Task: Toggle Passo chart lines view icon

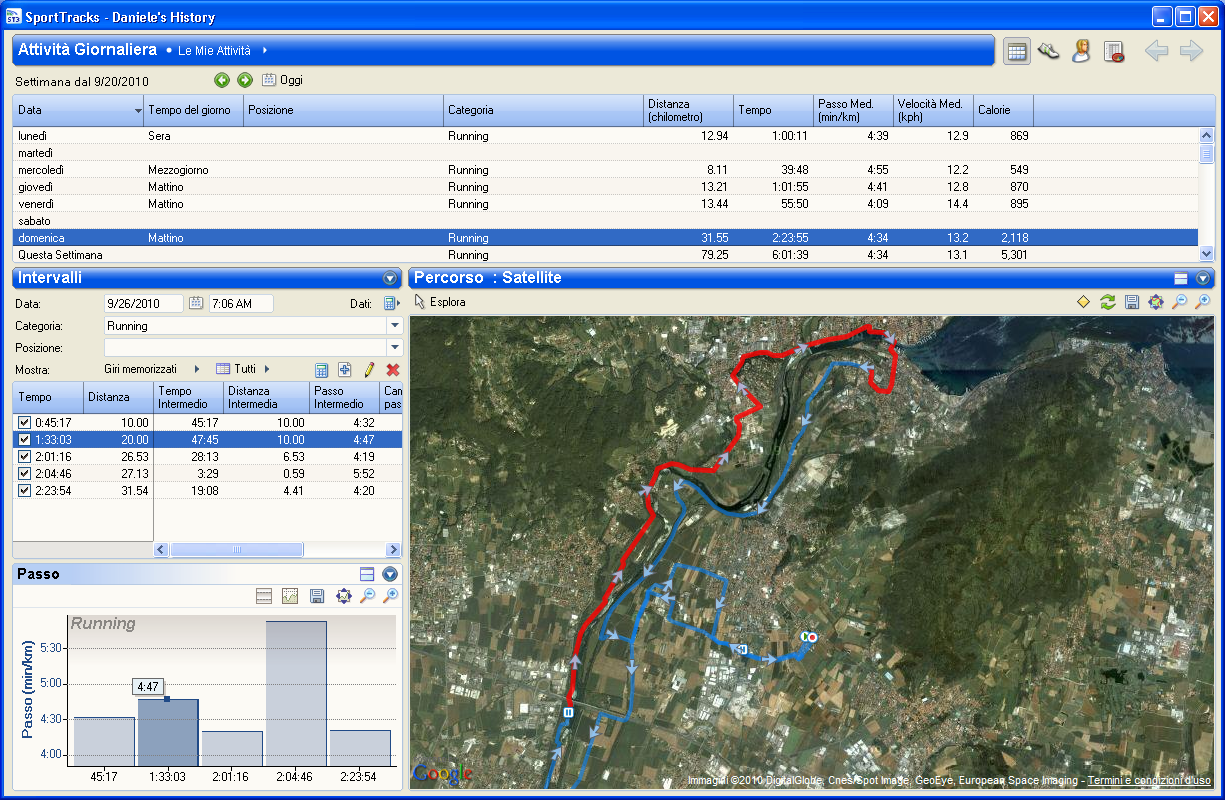Action: 264,596
